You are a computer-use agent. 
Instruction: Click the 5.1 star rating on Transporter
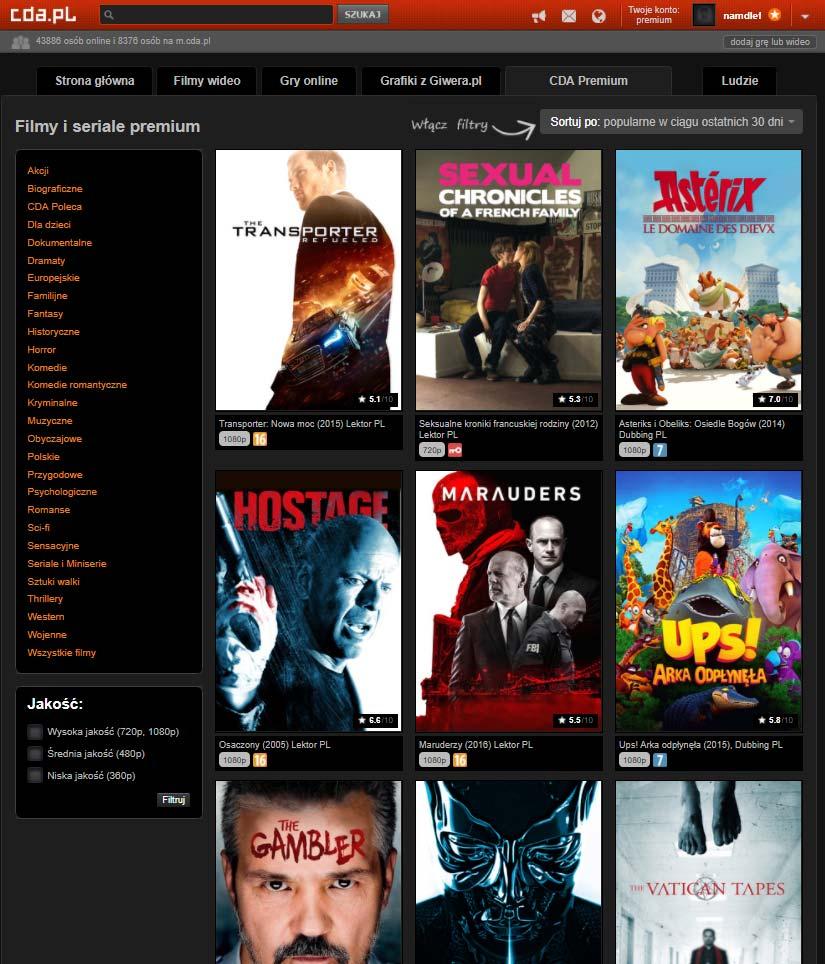click(x=376, y=399)
